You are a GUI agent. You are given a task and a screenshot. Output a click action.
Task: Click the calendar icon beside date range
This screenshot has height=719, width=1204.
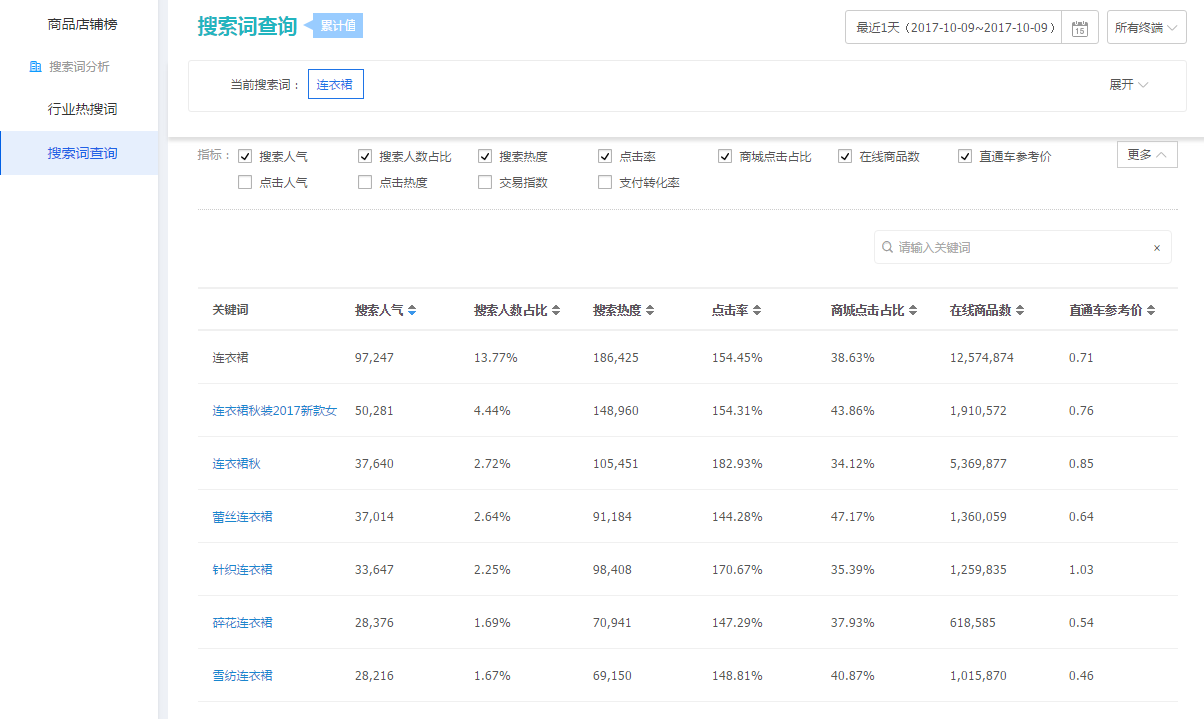(1079, 28)
